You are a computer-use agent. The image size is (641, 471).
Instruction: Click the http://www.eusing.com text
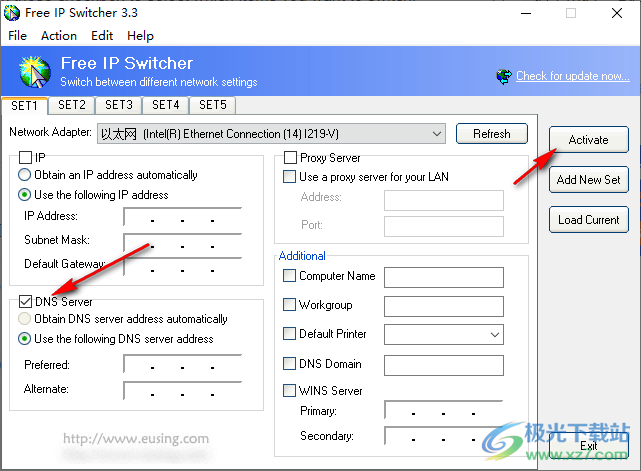pyautogui.click(x=136, y=439)
